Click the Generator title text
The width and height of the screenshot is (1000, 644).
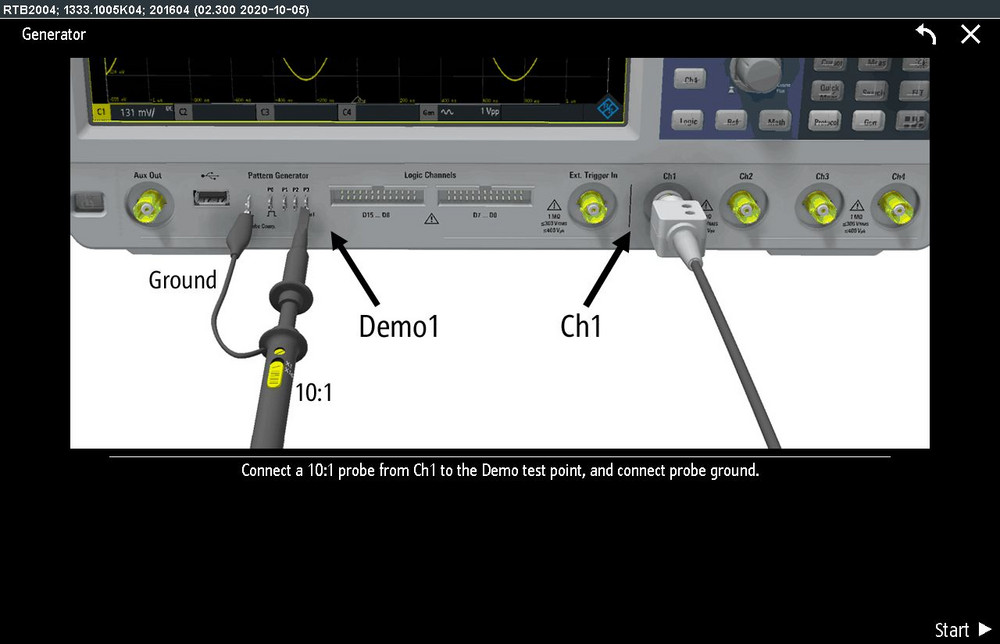pos(54,34)
